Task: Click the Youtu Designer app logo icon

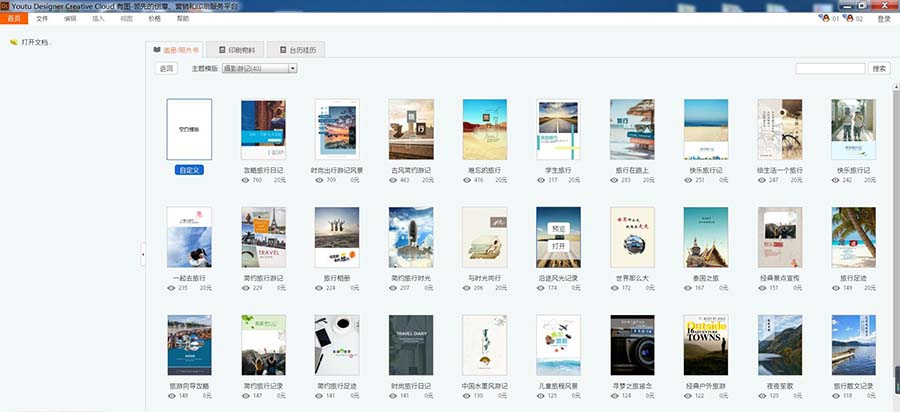Action: [5, 5]
